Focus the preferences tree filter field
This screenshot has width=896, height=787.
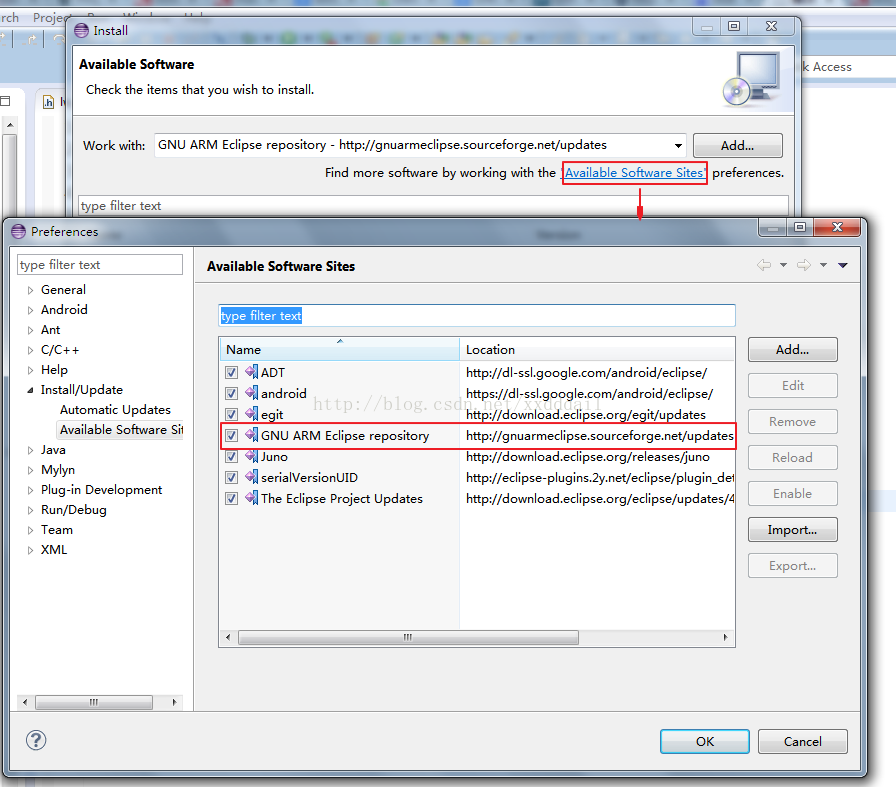pos(100,265)
